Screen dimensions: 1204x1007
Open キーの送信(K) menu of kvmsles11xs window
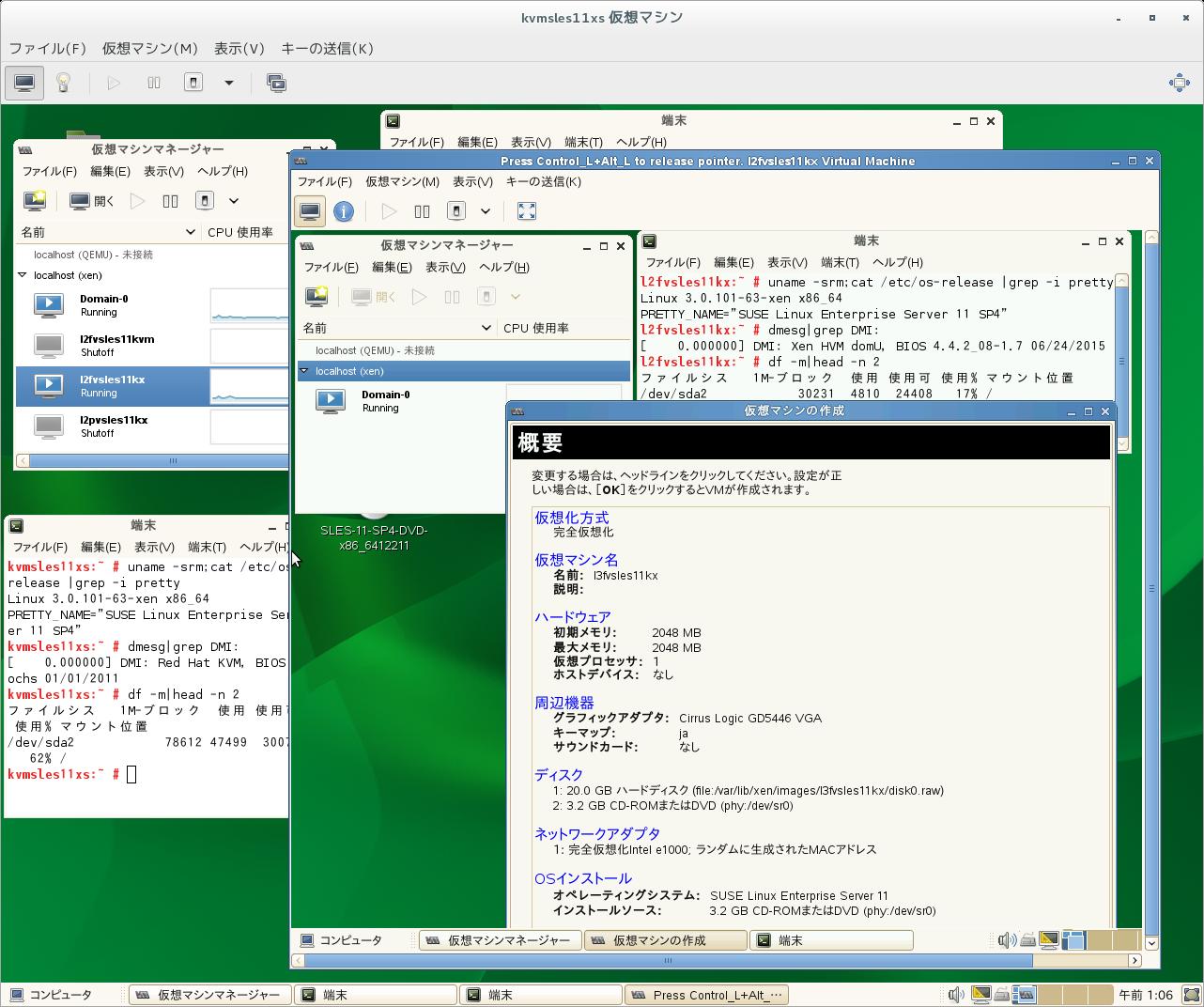(x=327, y=49)
